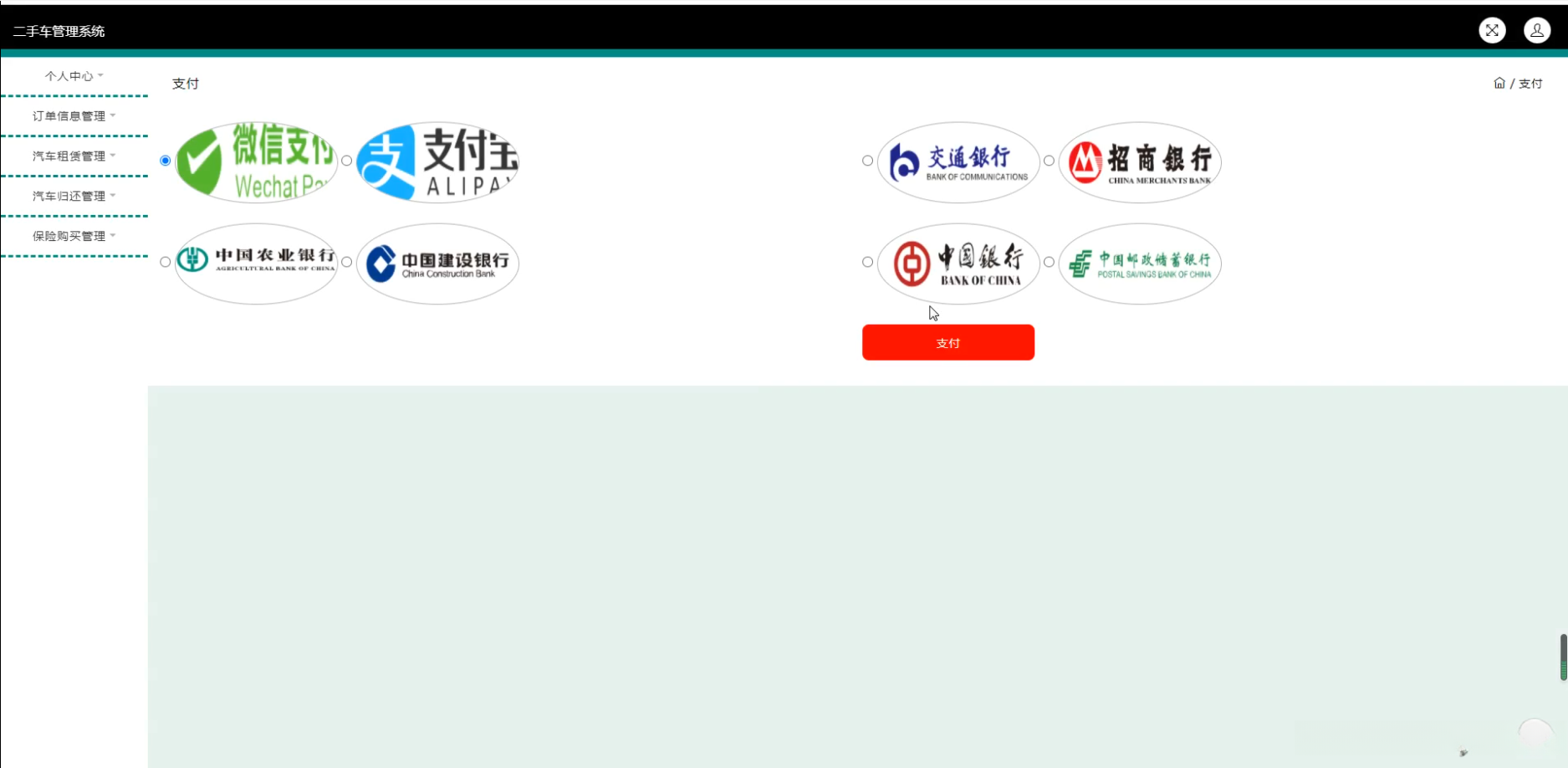Click the vertical scrollbar thumb

coord(1563,657)
